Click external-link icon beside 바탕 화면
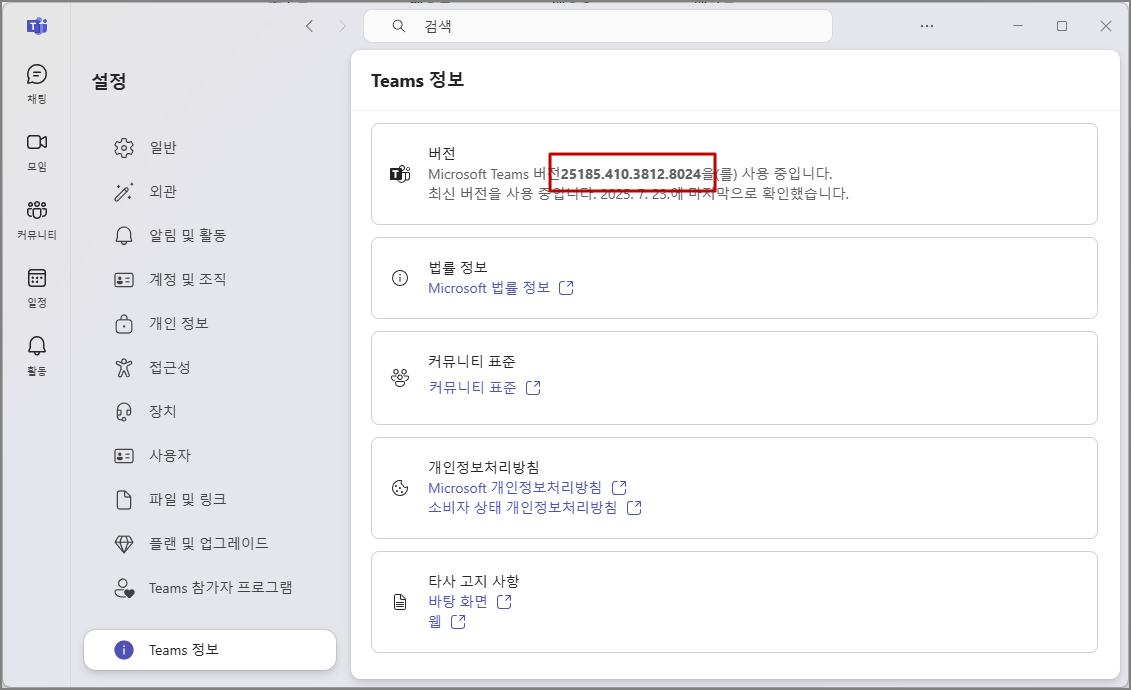The width and height of the screenshot is (1131, 690). [504, 601]
